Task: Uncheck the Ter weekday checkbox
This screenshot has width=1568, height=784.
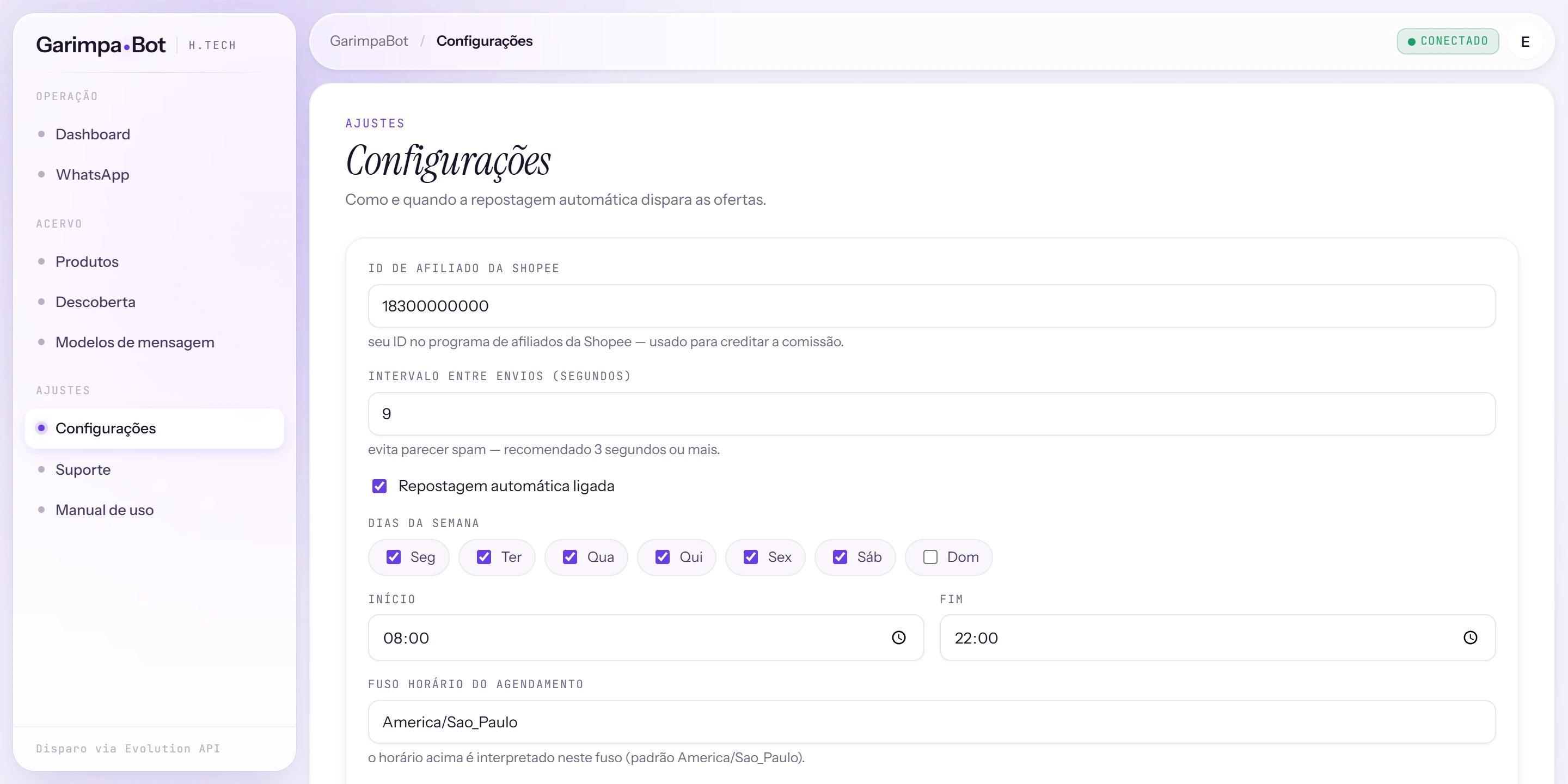Action: point(484,557)
